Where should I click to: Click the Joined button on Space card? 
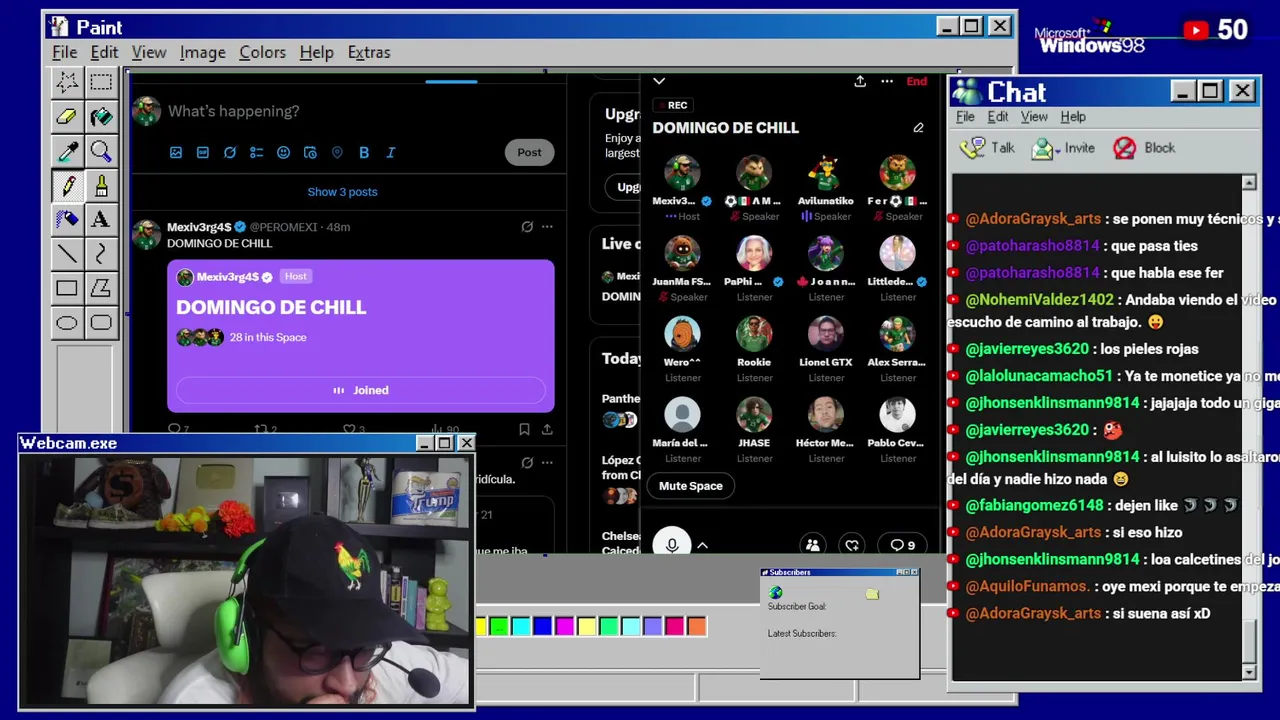(361, 390)
